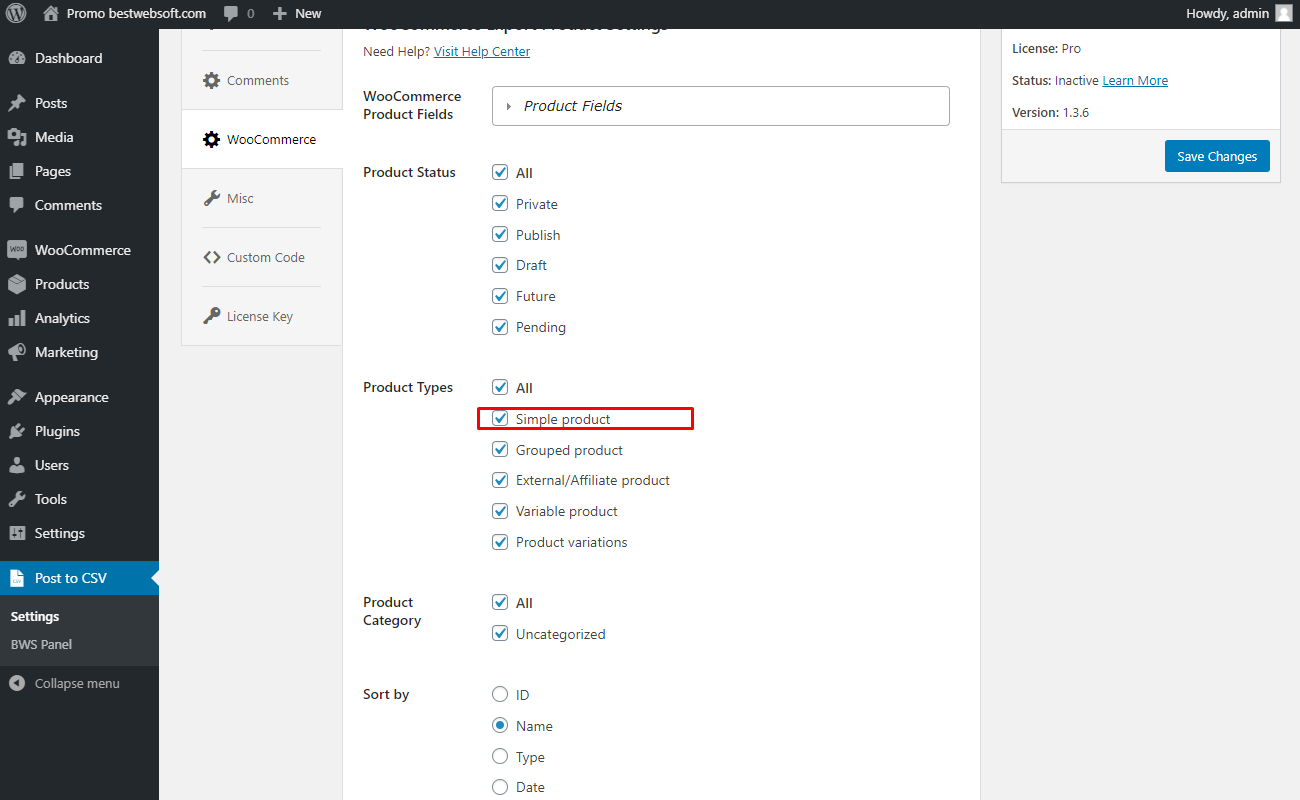Click the Dashboard gauge icon
The height and width of the screenshot is (800, 1300).
pyautogui.click(x=17, y=58)
